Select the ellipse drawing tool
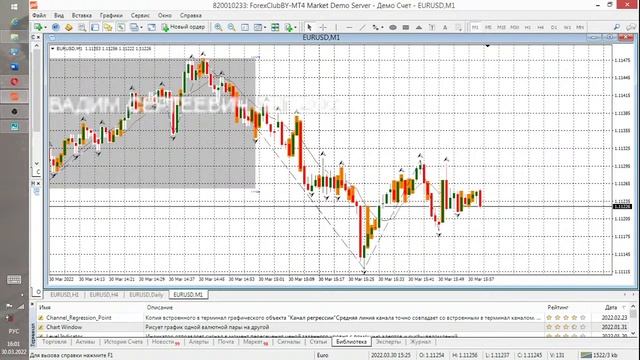 pos(393,27)
